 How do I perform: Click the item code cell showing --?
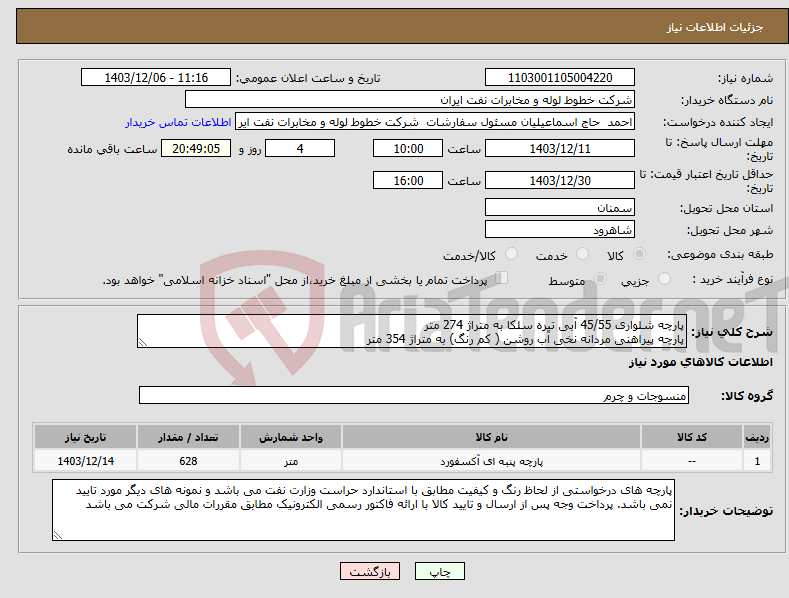pos(692,461)
